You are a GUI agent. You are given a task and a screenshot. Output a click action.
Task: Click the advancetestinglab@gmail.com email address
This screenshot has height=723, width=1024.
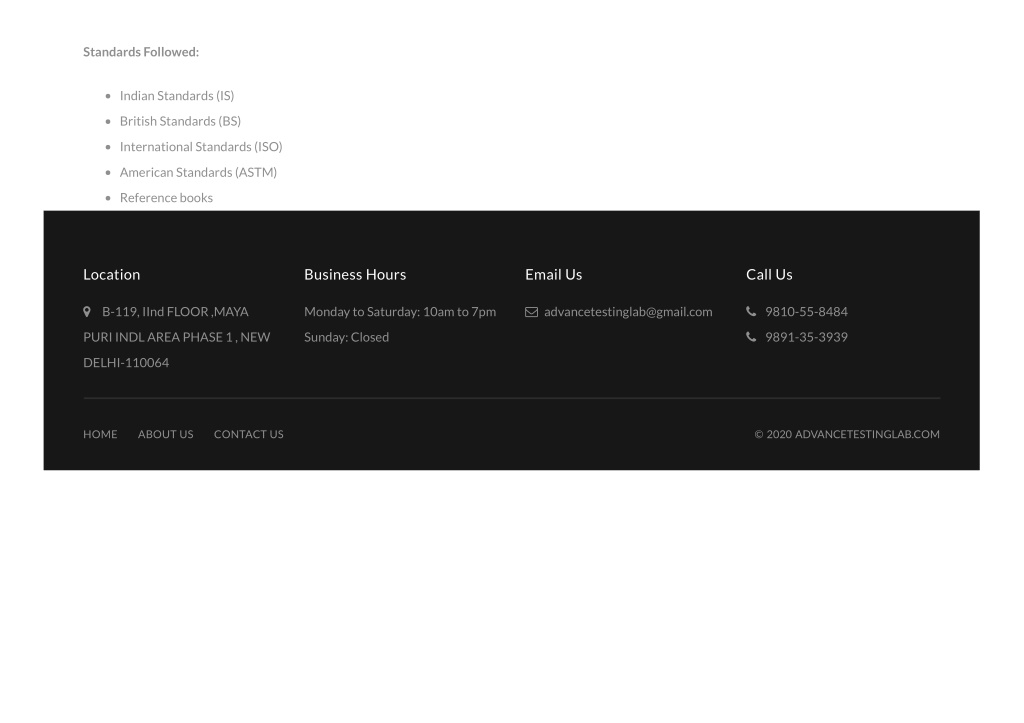(628, 312)
